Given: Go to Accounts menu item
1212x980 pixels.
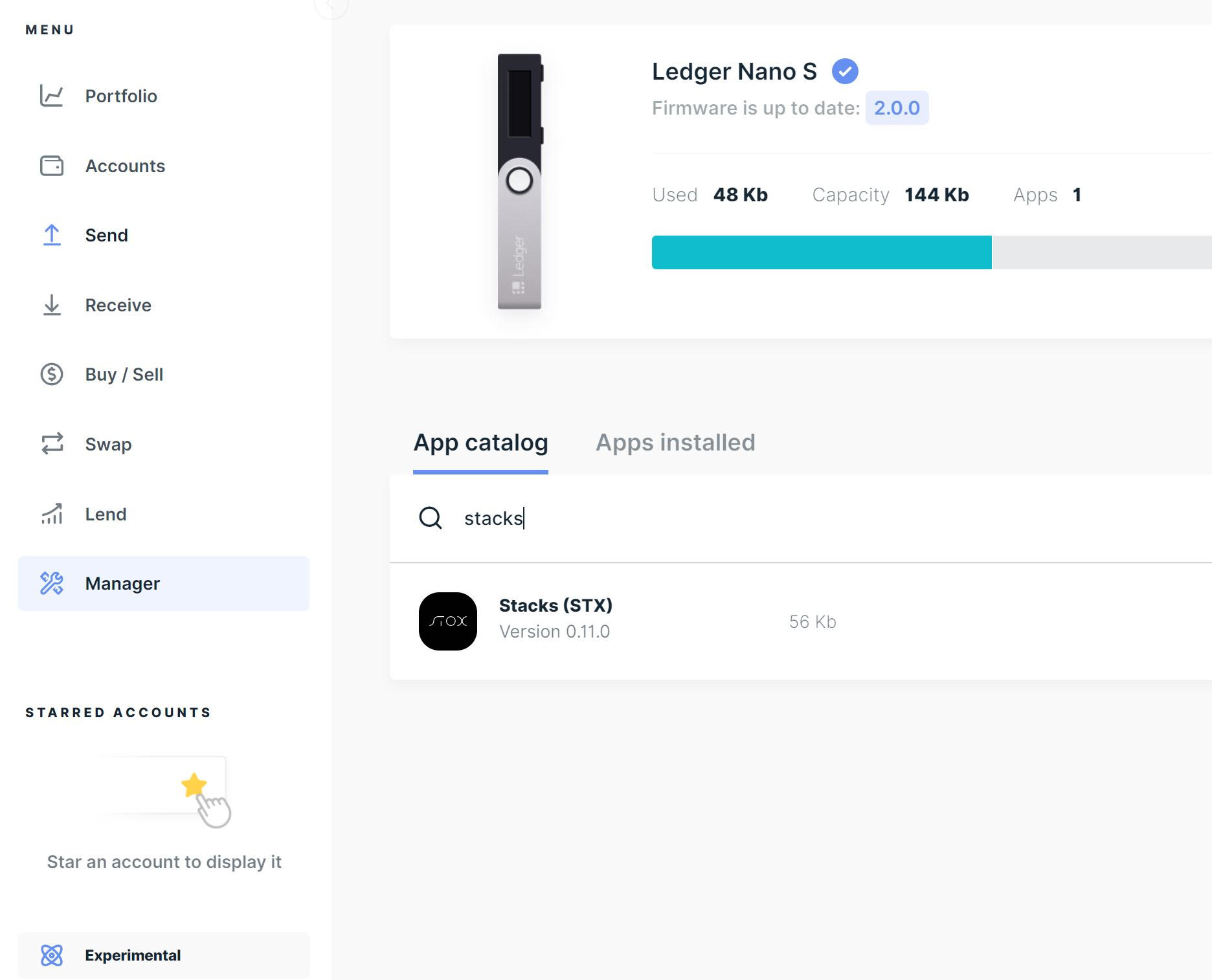Looking at the screenshot, I should point(164,166).
